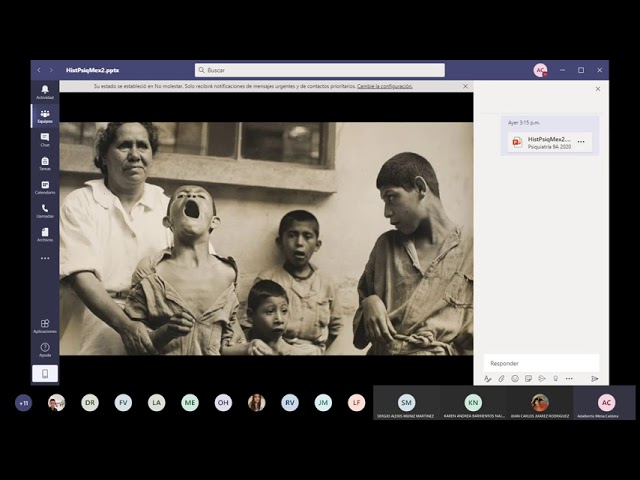Click the Ayuda help icon

pos(44,349)
